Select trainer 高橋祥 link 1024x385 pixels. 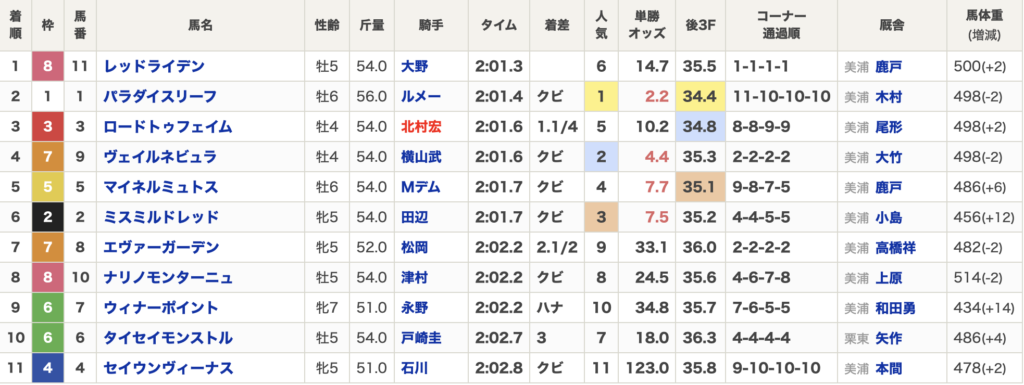coord(896,248)
